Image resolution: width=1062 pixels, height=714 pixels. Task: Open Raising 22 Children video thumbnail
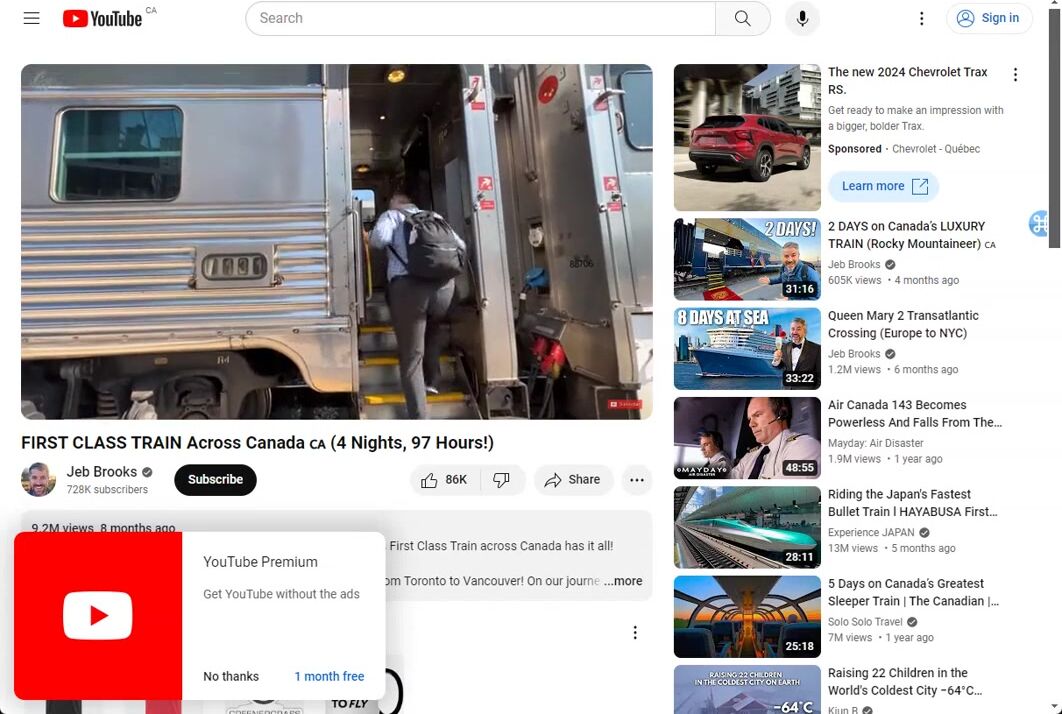747,690
